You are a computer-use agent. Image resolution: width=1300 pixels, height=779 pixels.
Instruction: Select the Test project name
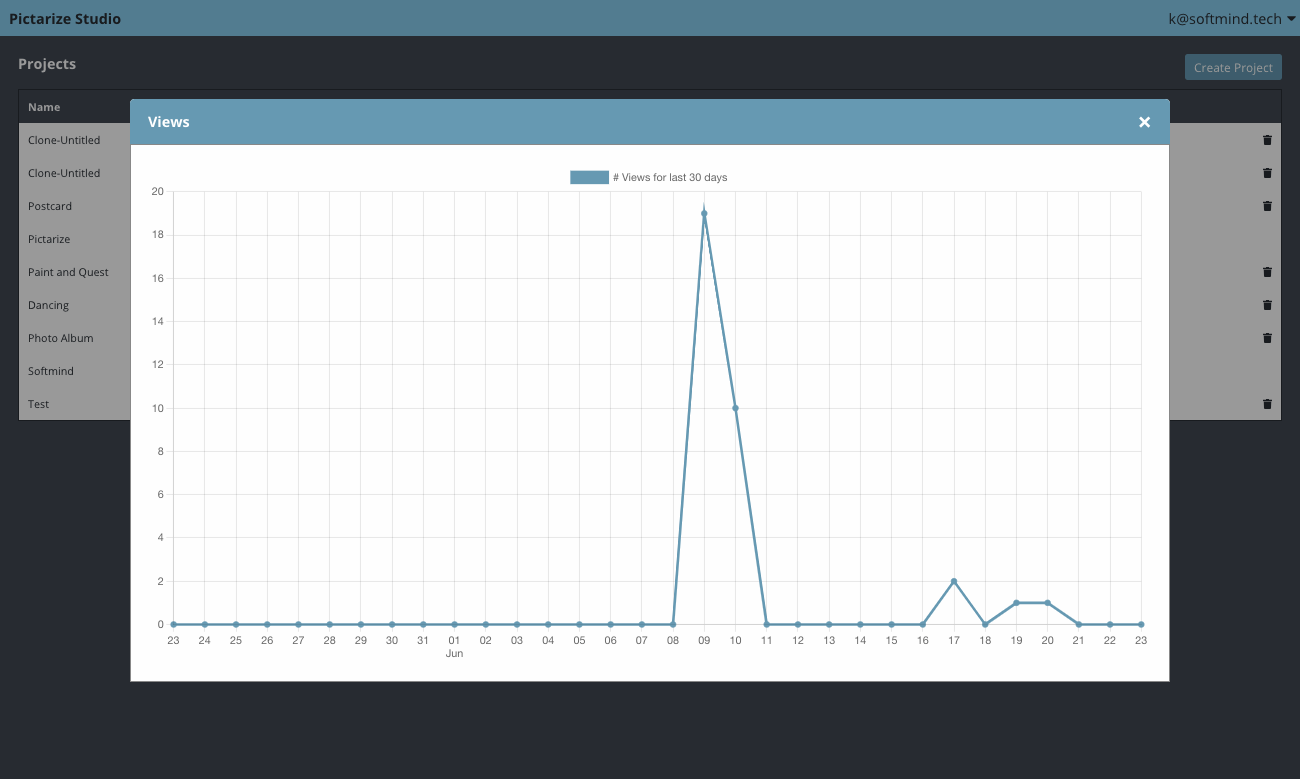38,404
